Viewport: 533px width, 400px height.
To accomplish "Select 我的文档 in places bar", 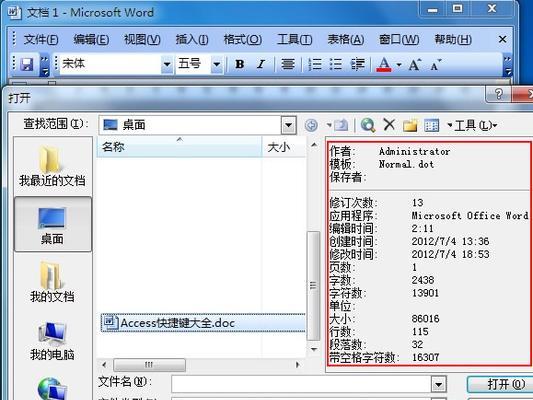I will tap(52, 282).
